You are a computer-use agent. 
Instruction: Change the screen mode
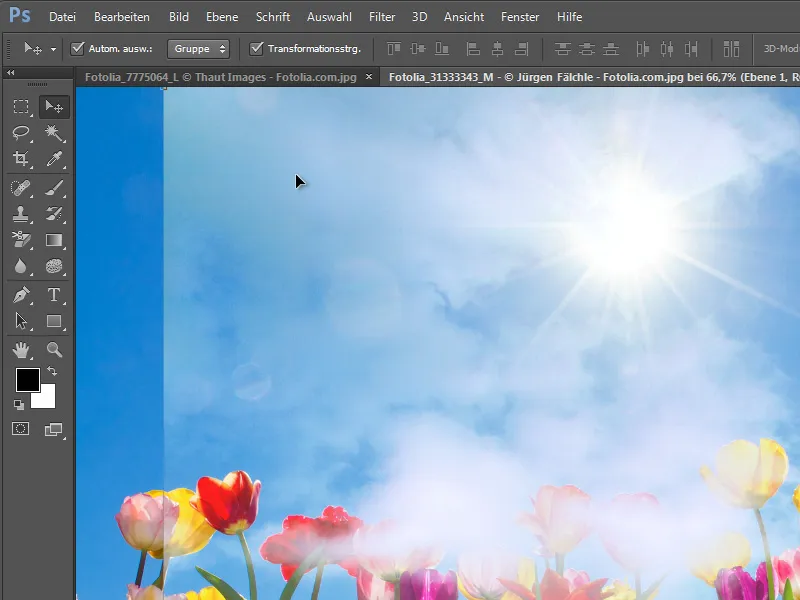pos(54,430)
